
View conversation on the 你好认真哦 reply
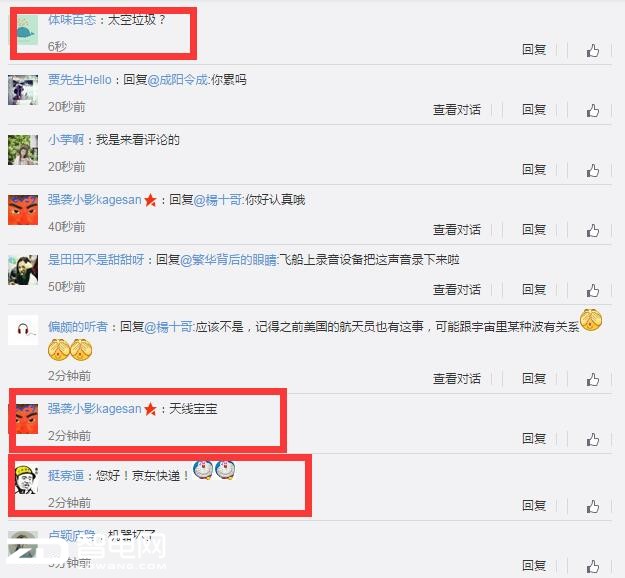(x=457, y=230)
